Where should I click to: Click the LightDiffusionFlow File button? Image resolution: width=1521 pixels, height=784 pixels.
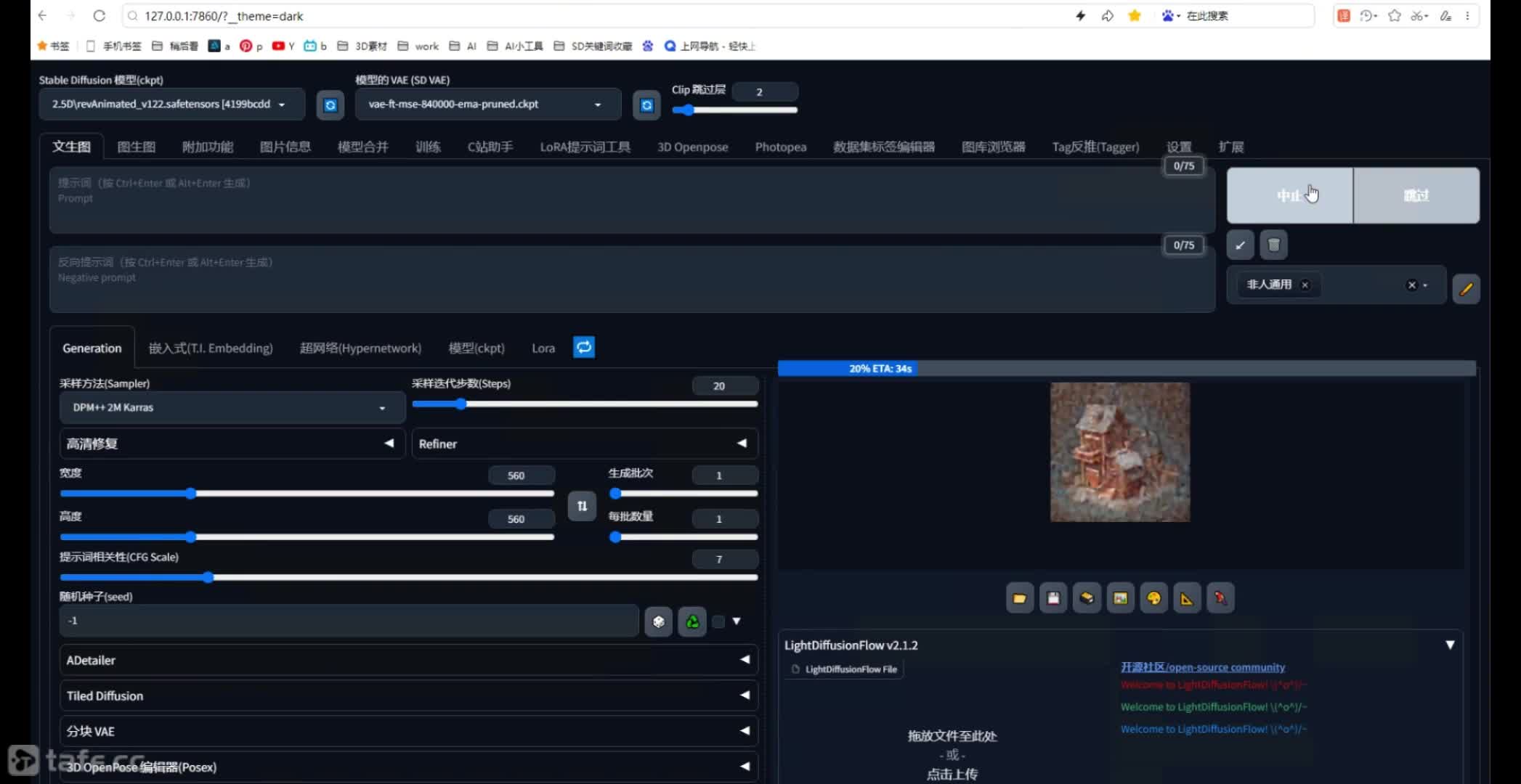[x=845, y=669]
